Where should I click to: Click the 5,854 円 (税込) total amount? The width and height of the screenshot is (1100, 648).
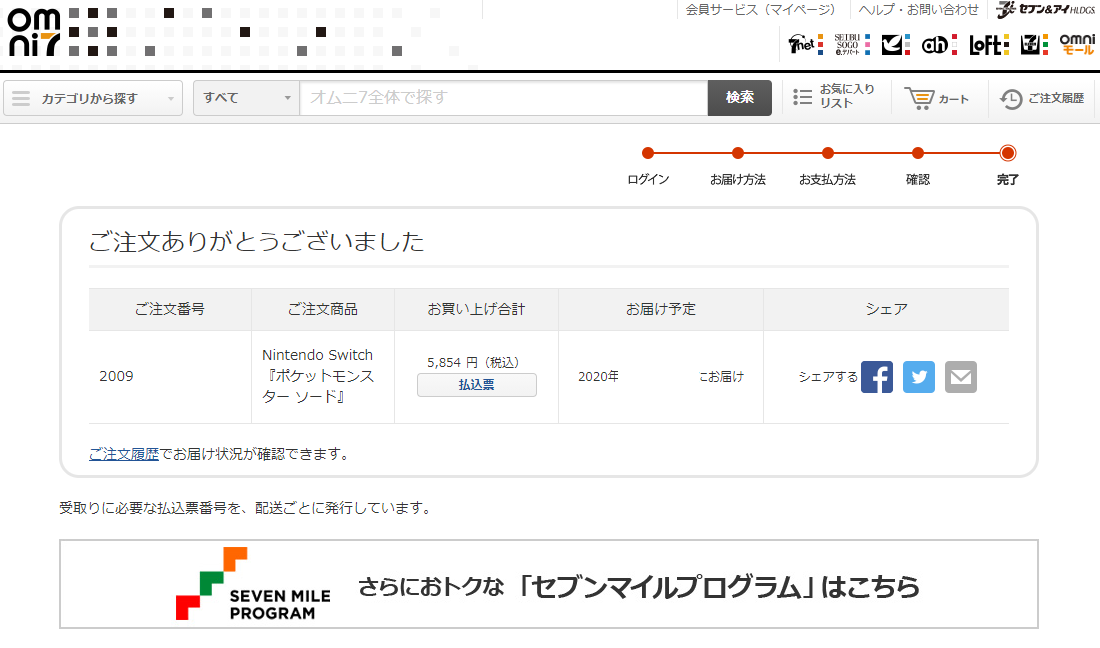473,362
